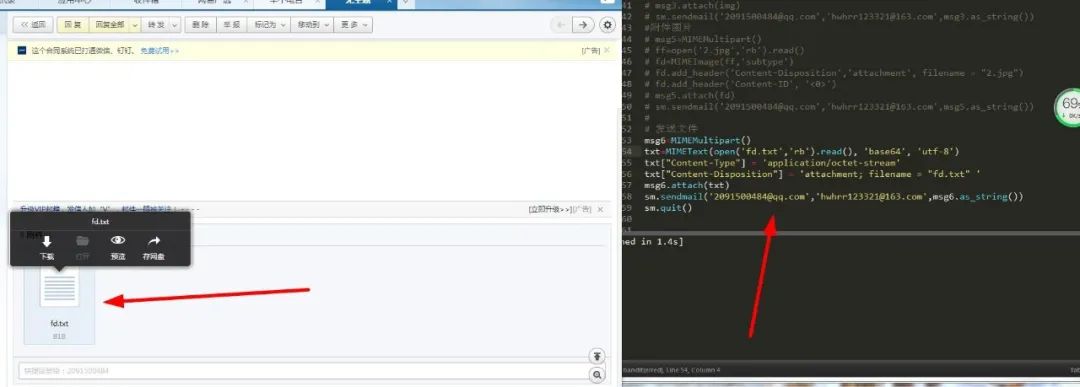This screenshot has height=387, width=1080.
Task: Open the settings gear in mail toolbar
Action: tap(608, 25)
